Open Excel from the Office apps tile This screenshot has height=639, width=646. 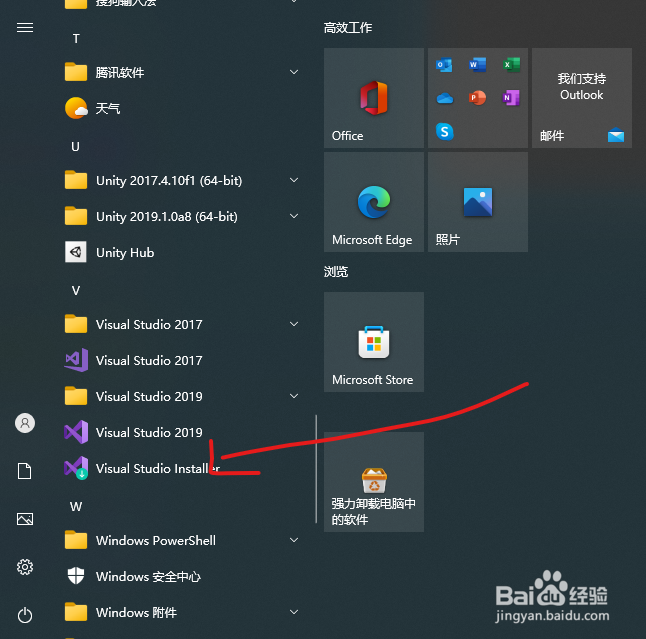[x=511, y=65]
